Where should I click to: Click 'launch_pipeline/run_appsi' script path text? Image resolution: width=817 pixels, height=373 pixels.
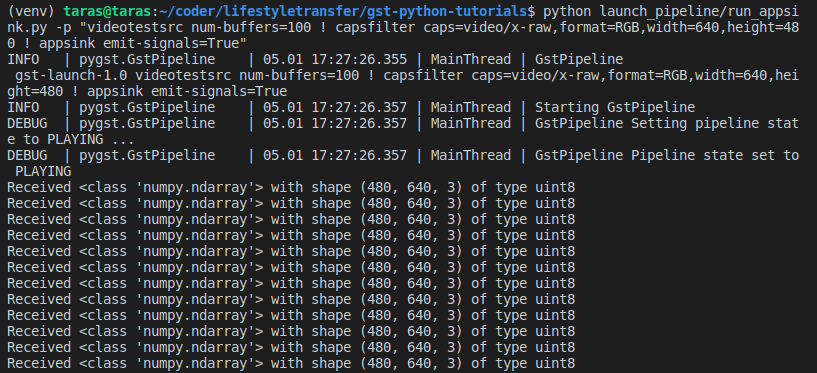(698, 11)
